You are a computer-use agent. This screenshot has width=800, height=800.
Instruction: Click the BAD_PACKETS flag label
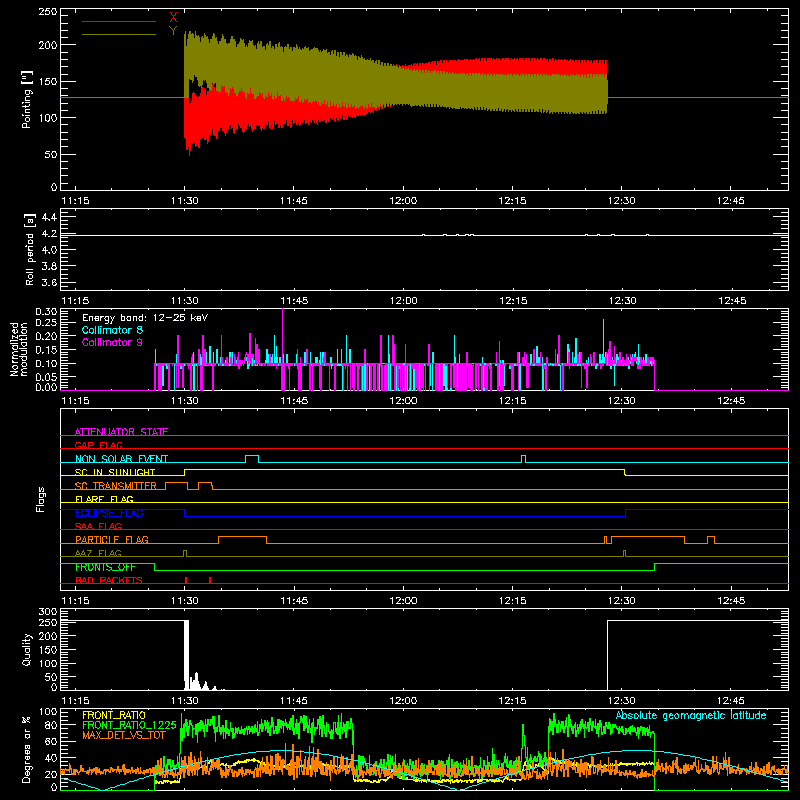pyautogui.click(x=109, y=580)
